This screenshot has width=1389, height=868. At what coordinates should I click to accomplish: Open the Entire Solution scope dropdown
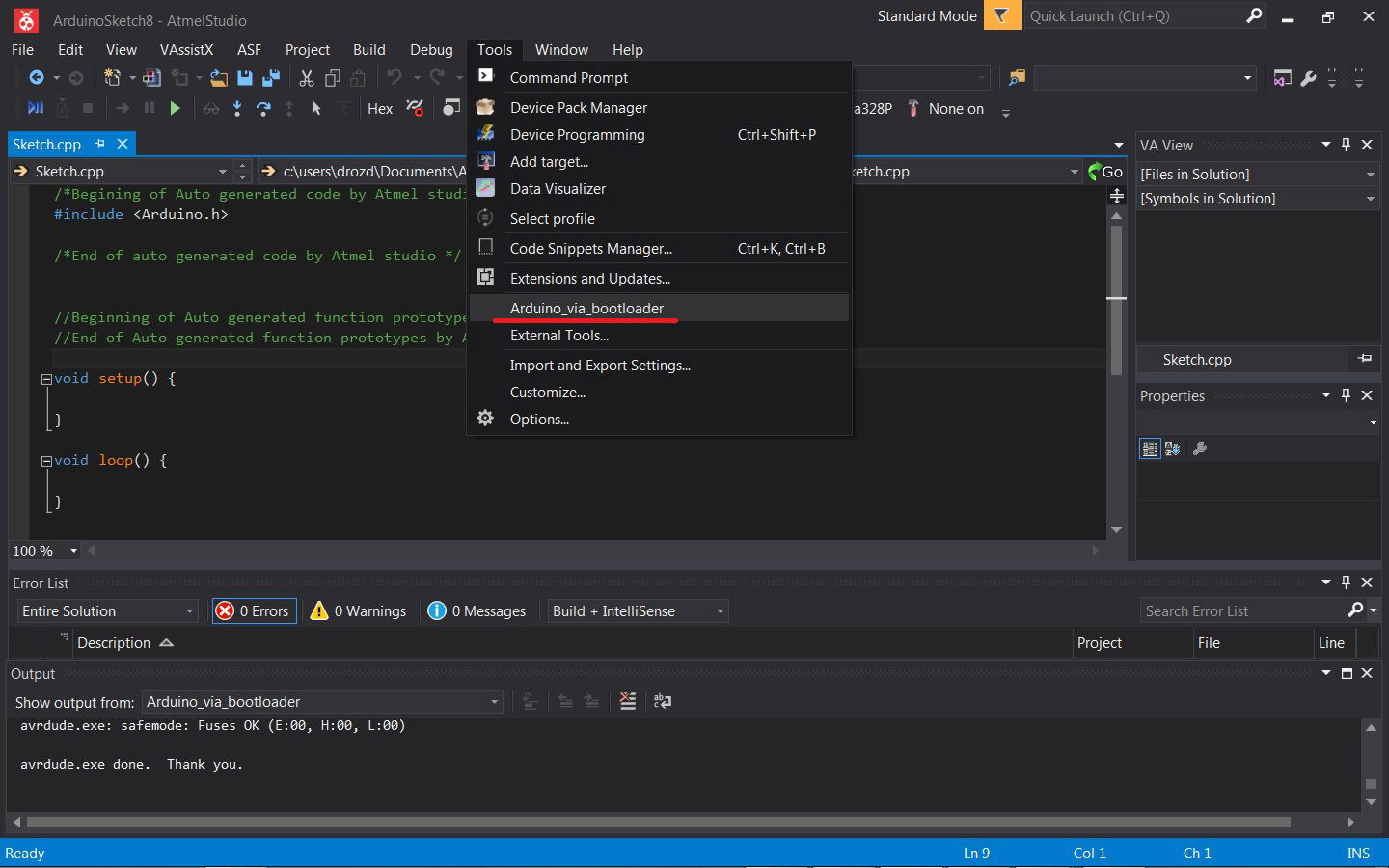[107, 611]
